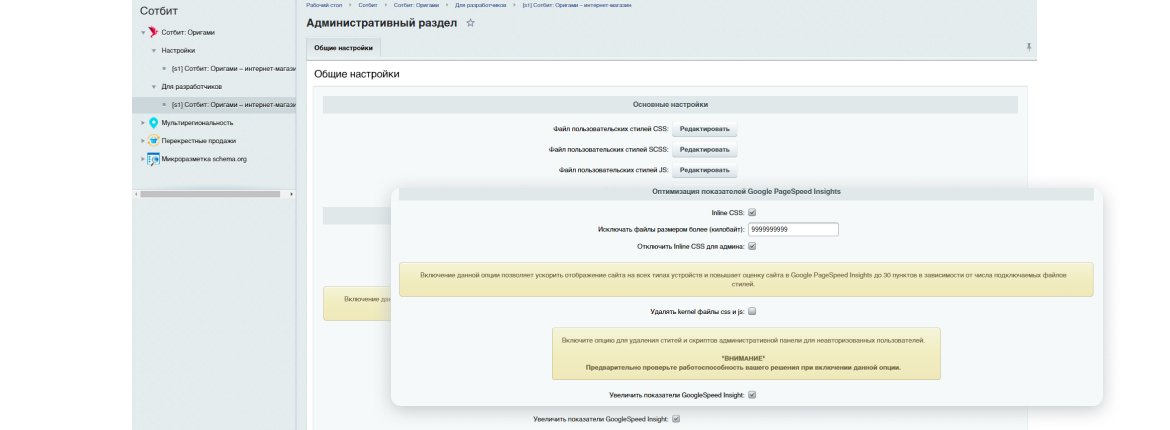Viewport: 1170px width, 430px height.
Task: Select the site item under Для разработчиков
Action: click(x=234, y=105)
